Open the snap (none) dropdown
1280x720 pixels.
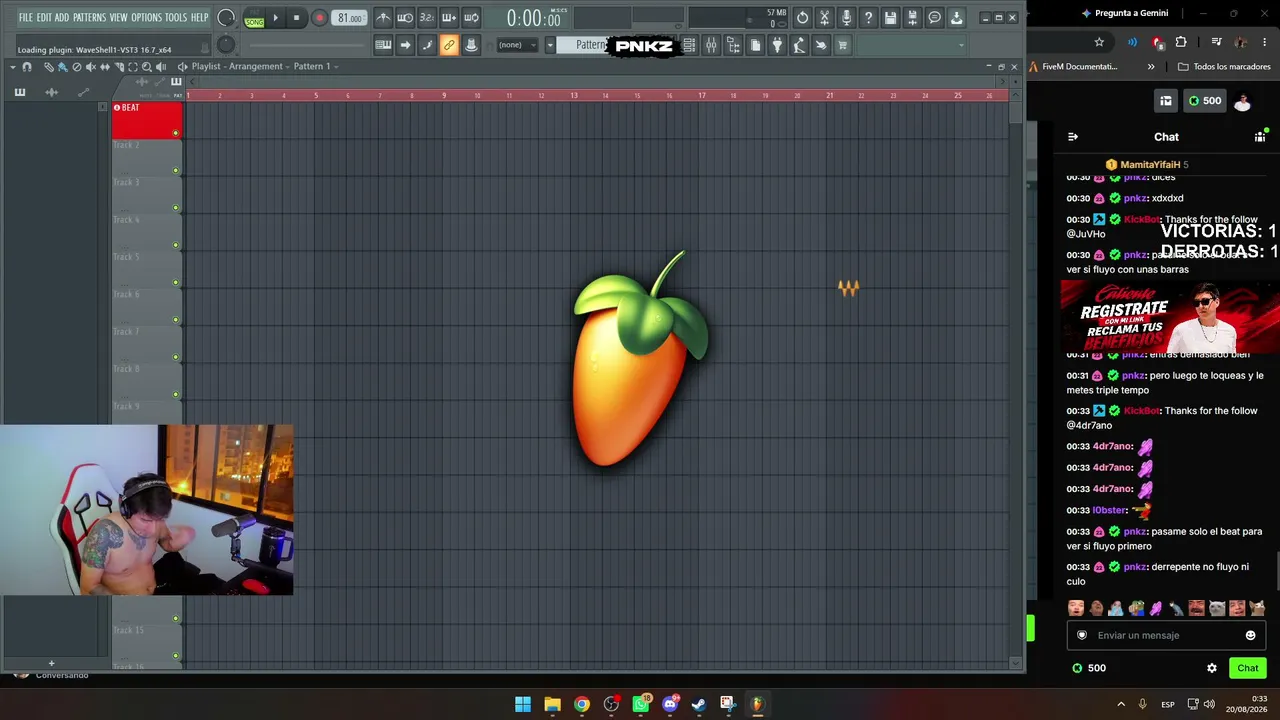point(518,45)
